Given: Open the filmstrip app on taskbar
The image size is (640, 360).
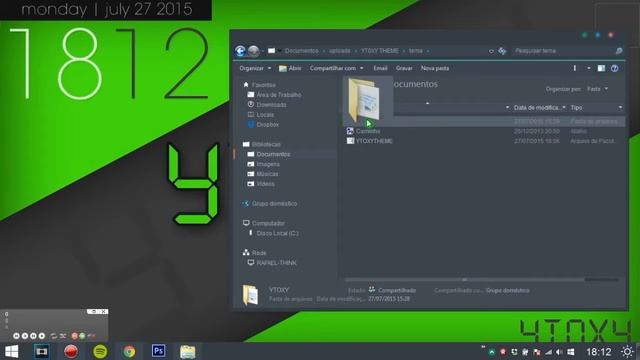Looking at the screenshot, I should [41, 351].
